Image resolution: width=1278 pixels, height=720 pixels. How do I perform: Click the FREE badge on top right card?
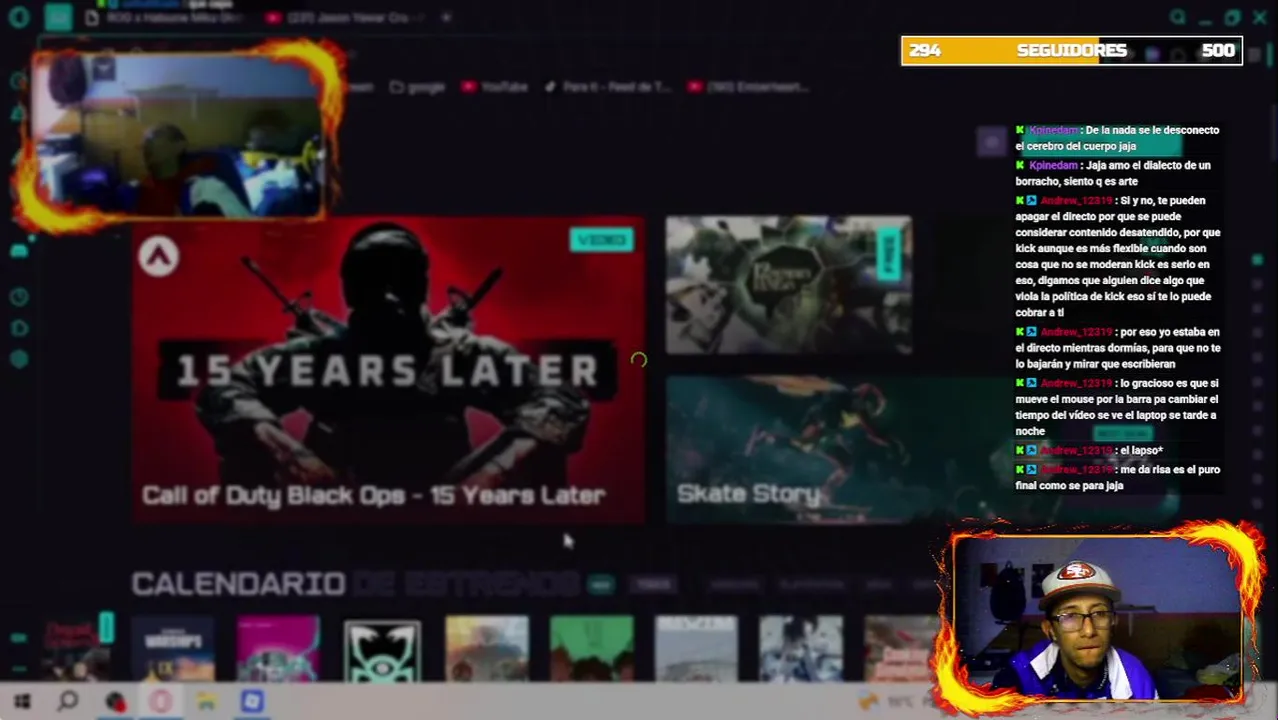887,255
